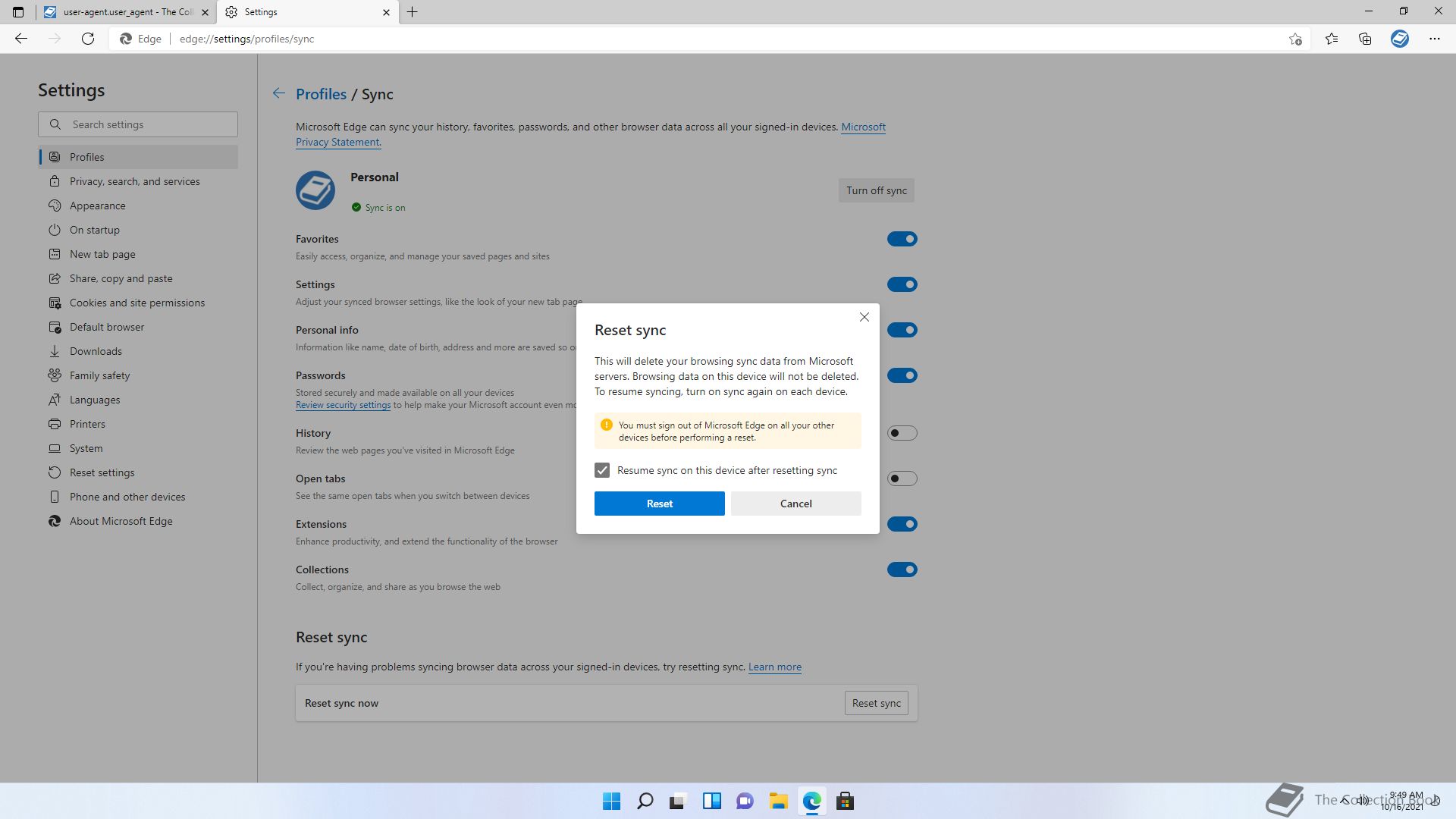Open a new tab with plus icon
The height and width of the screenshot is (819, 1456).
pos(413,12)
